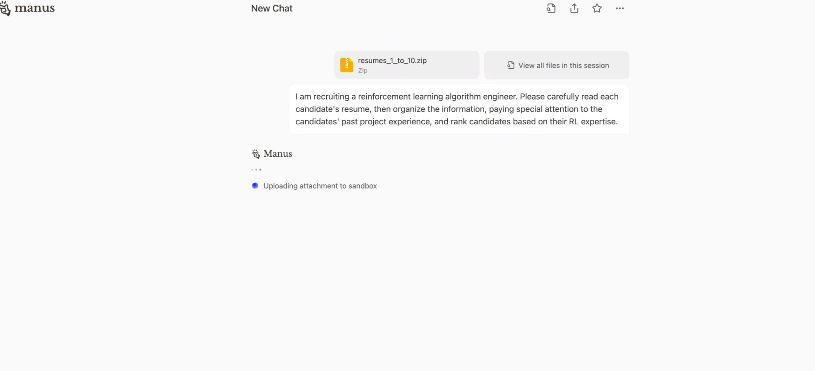Click the Zip file type label
The height and width of the screenshot is (371, 815).
click(x=362, y=71)
